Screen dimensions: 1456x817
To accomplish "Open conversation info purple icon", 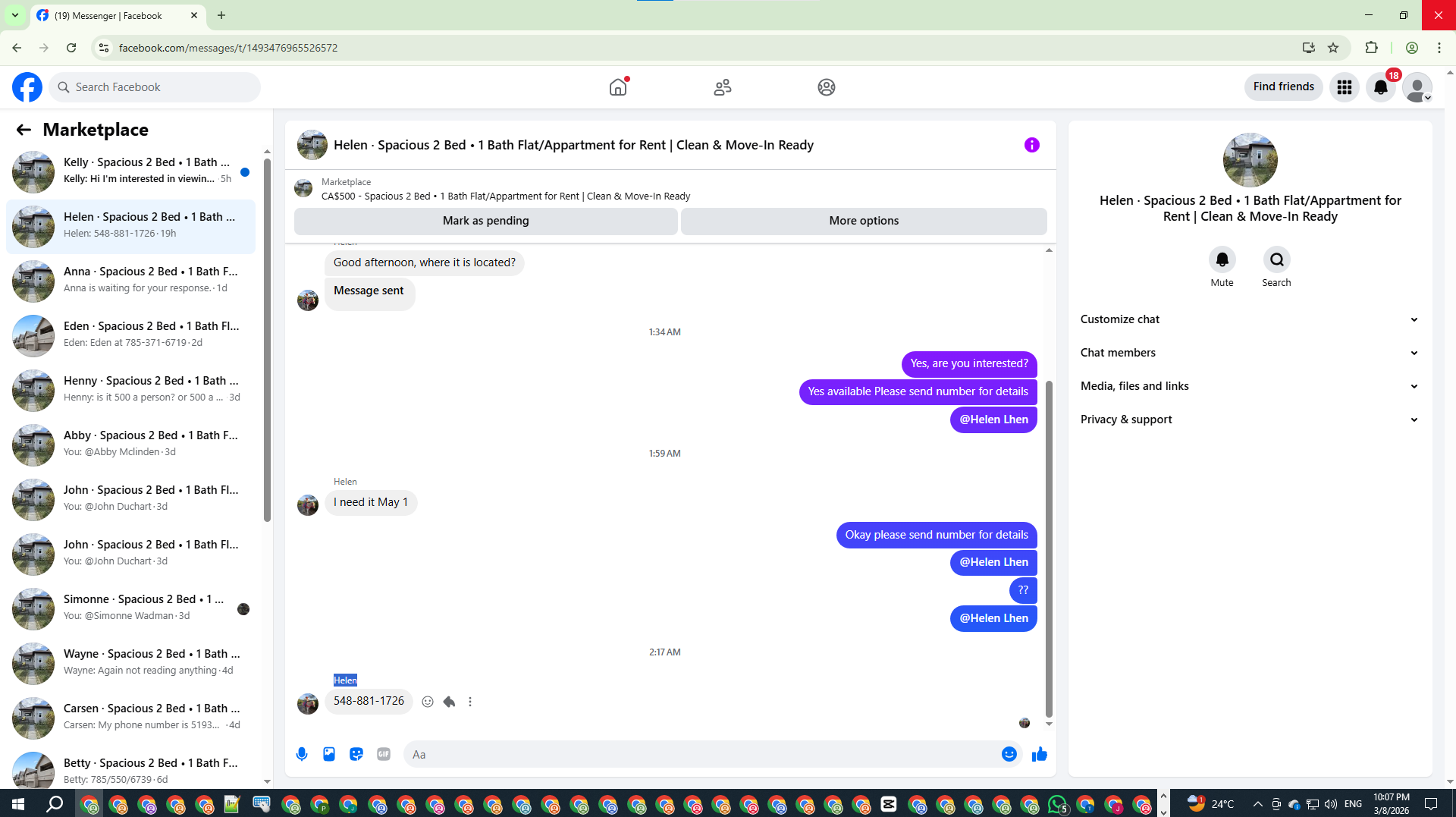I will 1032,145.
